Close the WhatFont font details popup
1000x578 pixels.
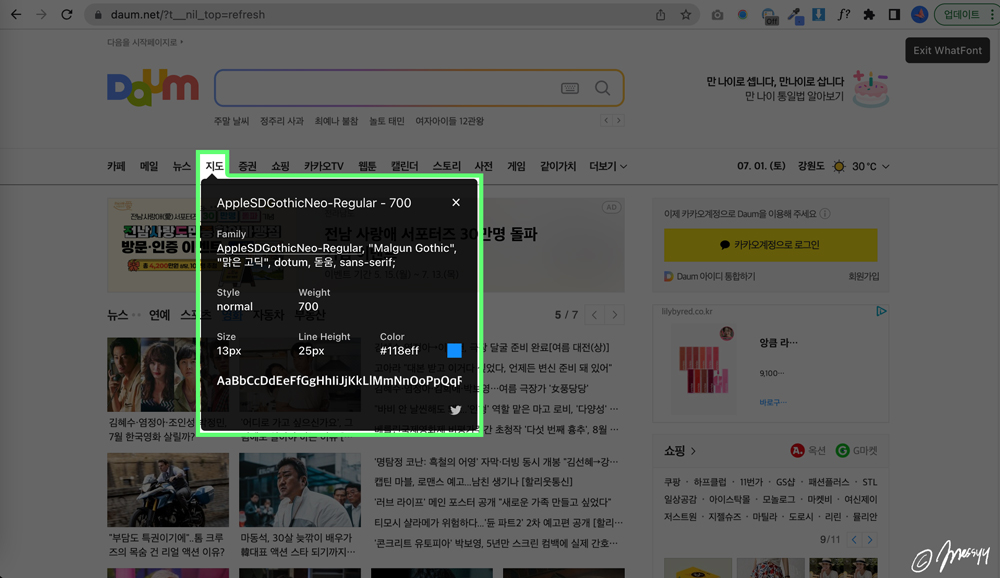pyautogui.click(x=455, y=202)
